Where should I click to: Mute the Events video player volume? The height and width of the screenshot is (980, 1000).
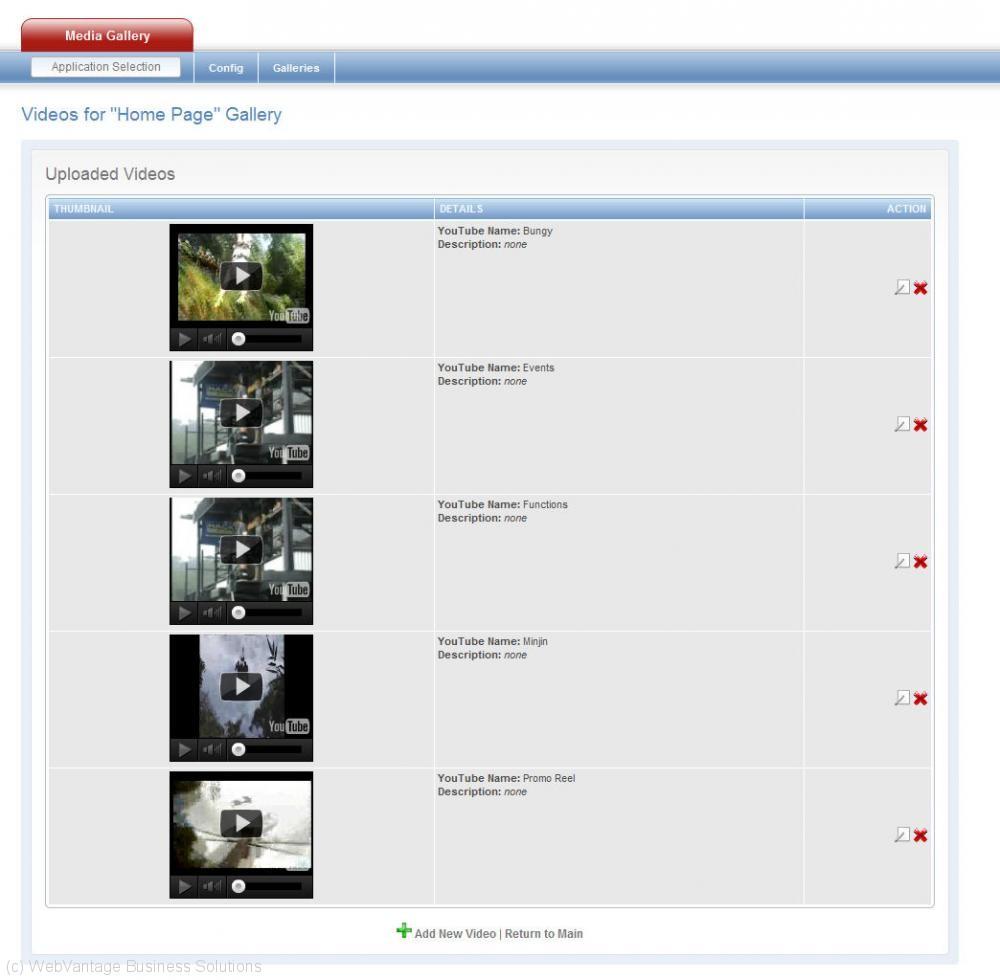(212, 476)
